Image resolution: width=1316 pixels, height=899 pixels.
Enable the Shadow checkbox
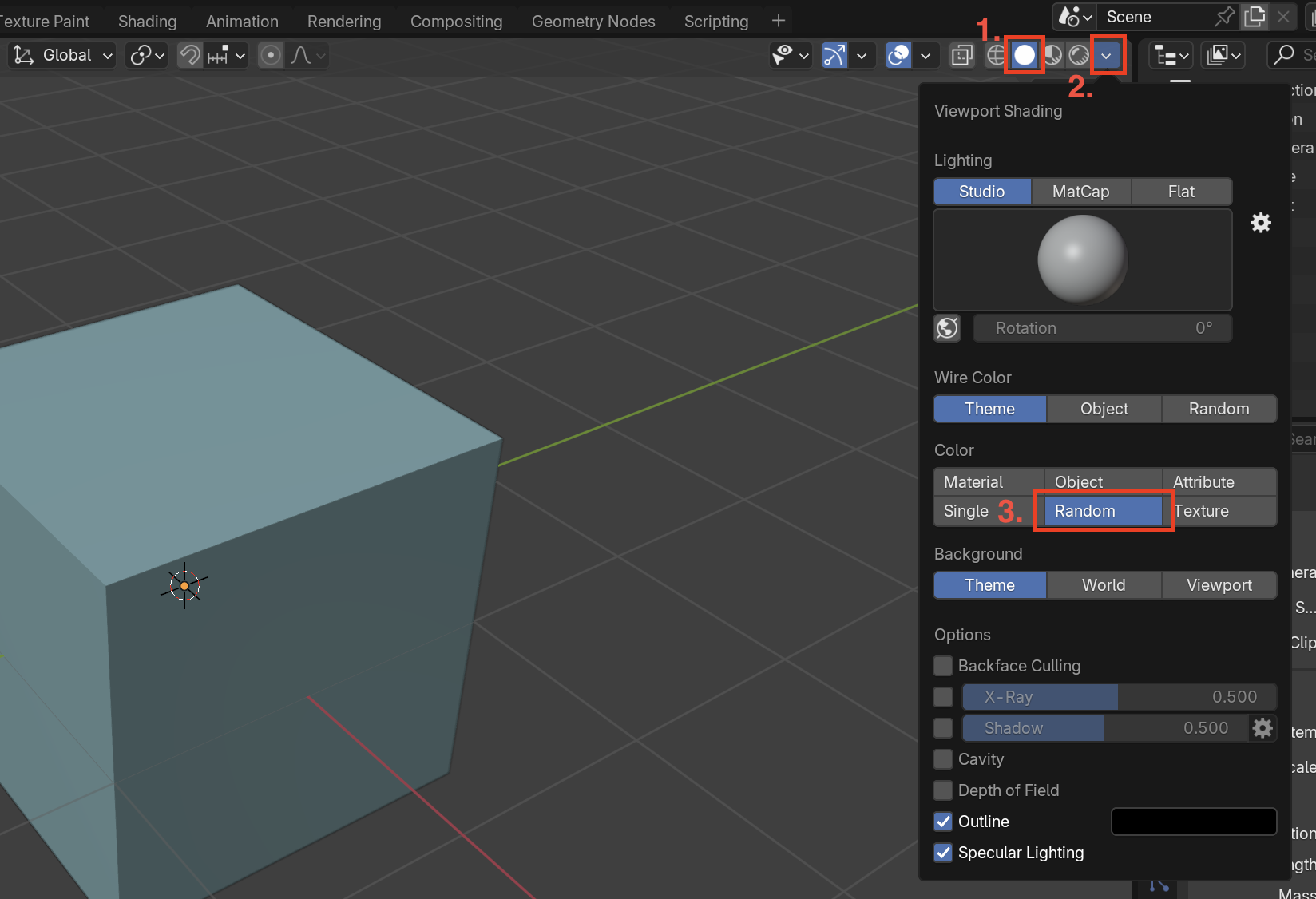point(943,728)
